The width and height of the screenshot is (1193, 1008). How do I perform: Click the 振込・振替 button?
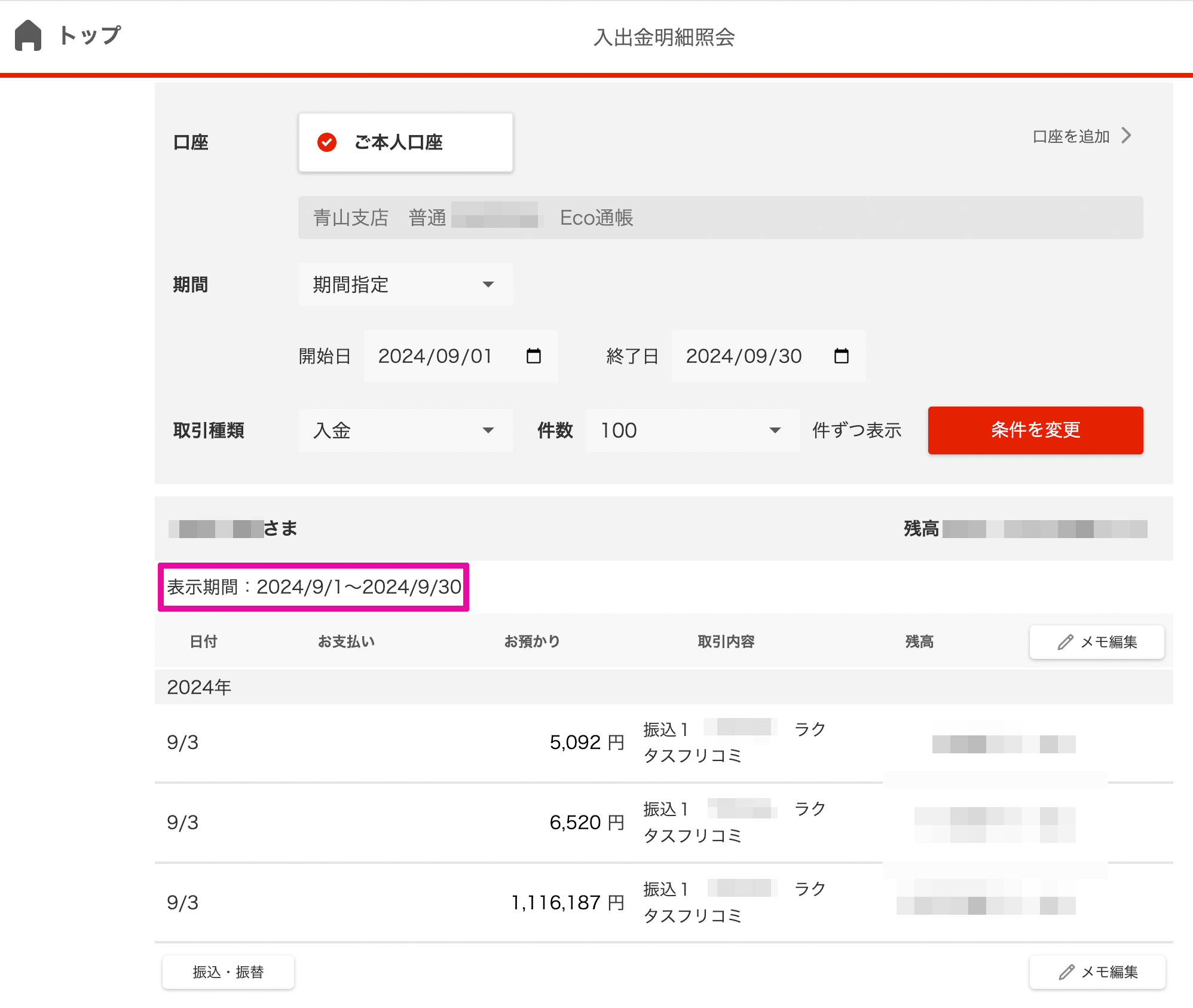tap(228, 972)
